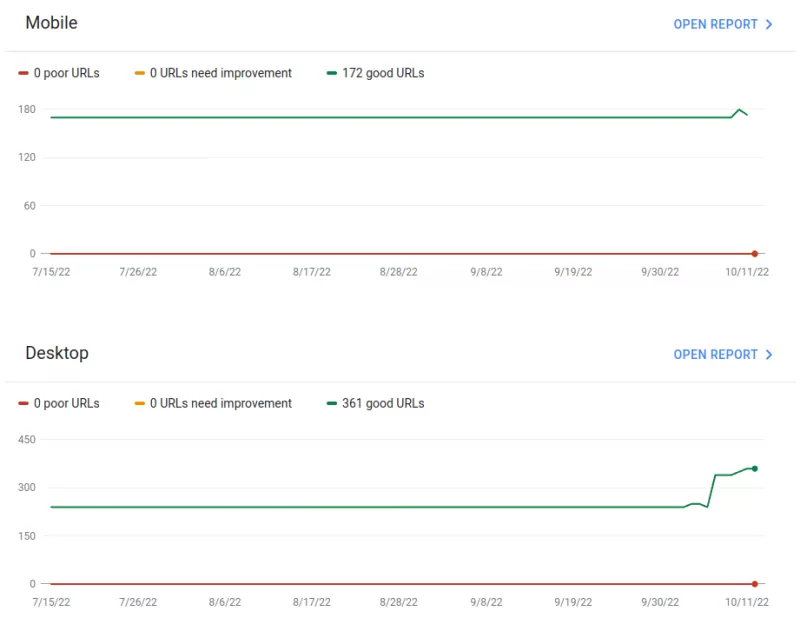Click the chevron arrow next to Mobile OPEN REPORT
The image size is (800, 631).
(768, 24)
